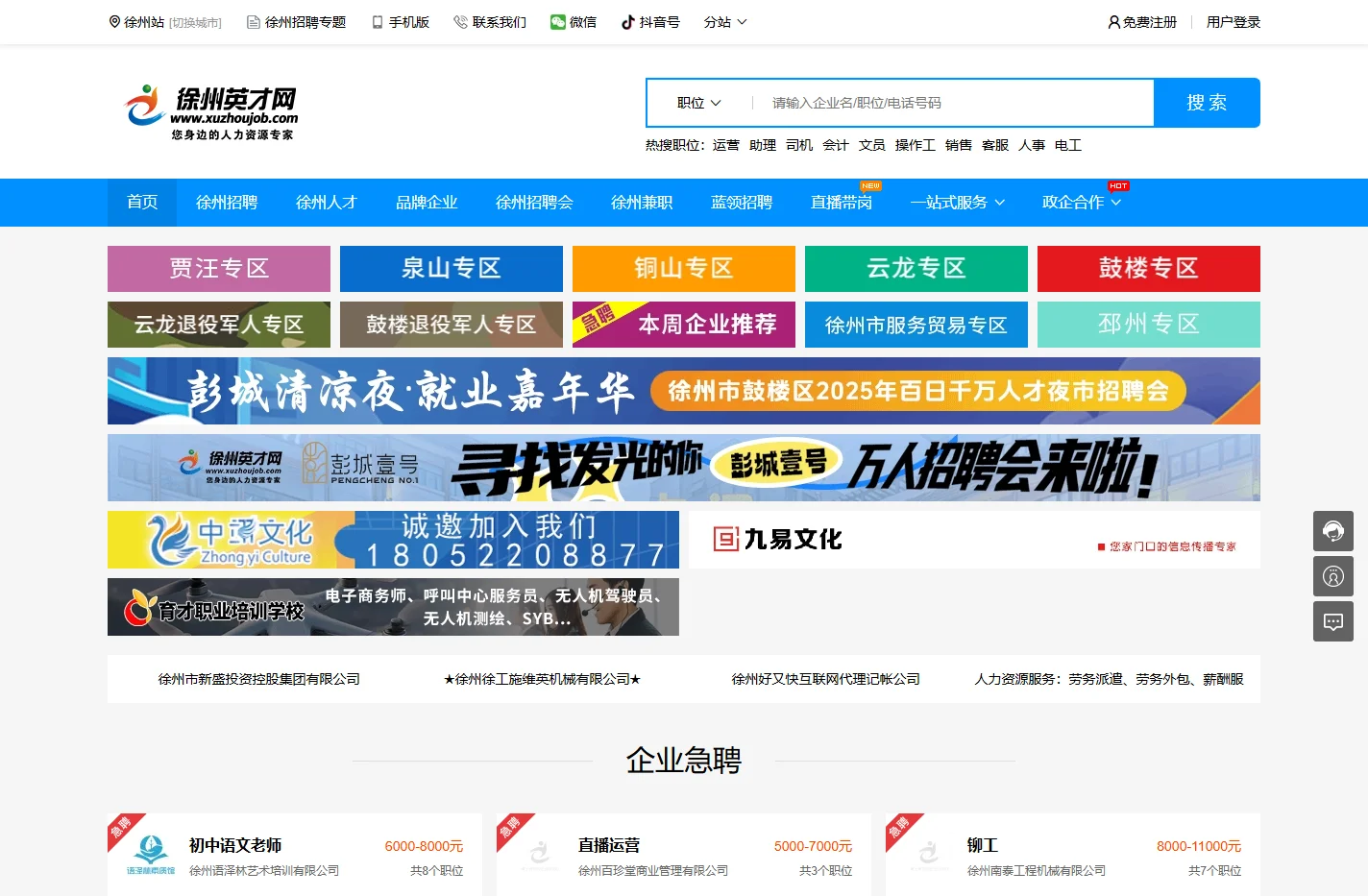Open company 徐州市新盛投资控股集团有限公司
The image size is (1368, 896).
click(x=259, y=679)
